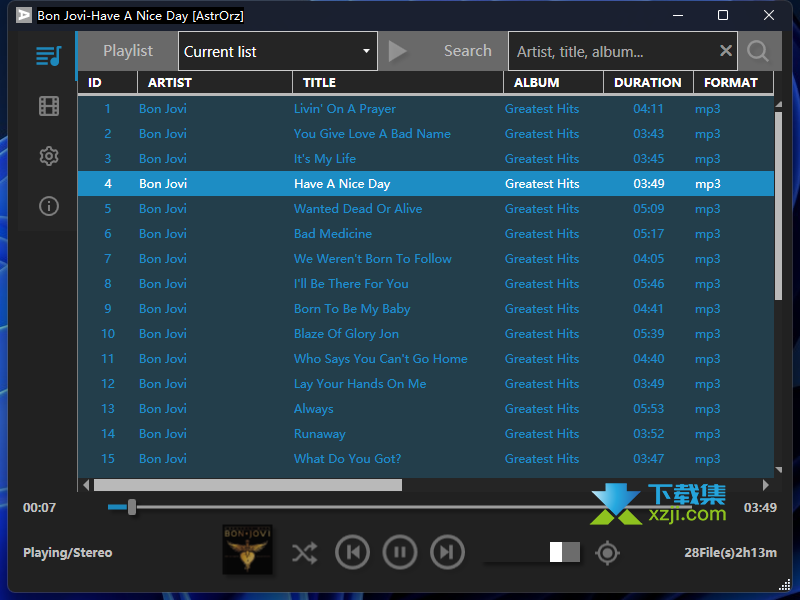Screen dimensions: 800x600
Task: Click the play arrow next to Current list
Action: pos(397,51)
